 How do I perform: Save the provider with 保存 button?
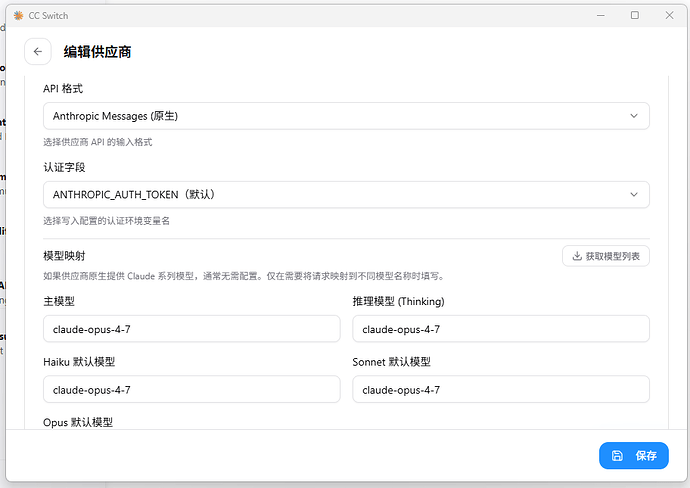pyautogui.click(x=634, y=455)
